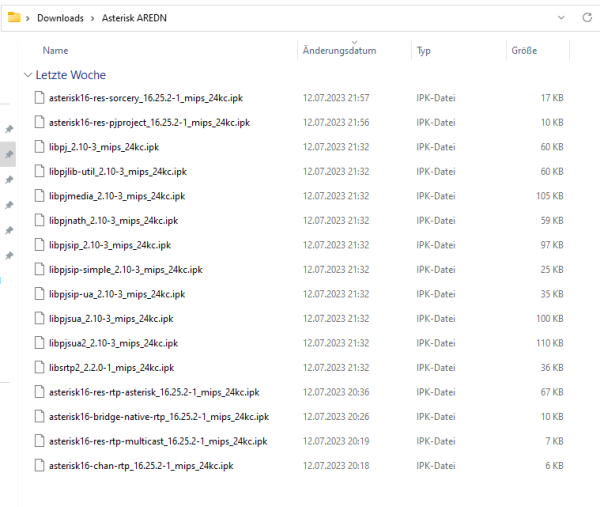Select asterisk16-res-sorcery_16.25.2-1_mips_24kc.ipk
Viewport: 600px width, 507px height.
click(146, 98)
